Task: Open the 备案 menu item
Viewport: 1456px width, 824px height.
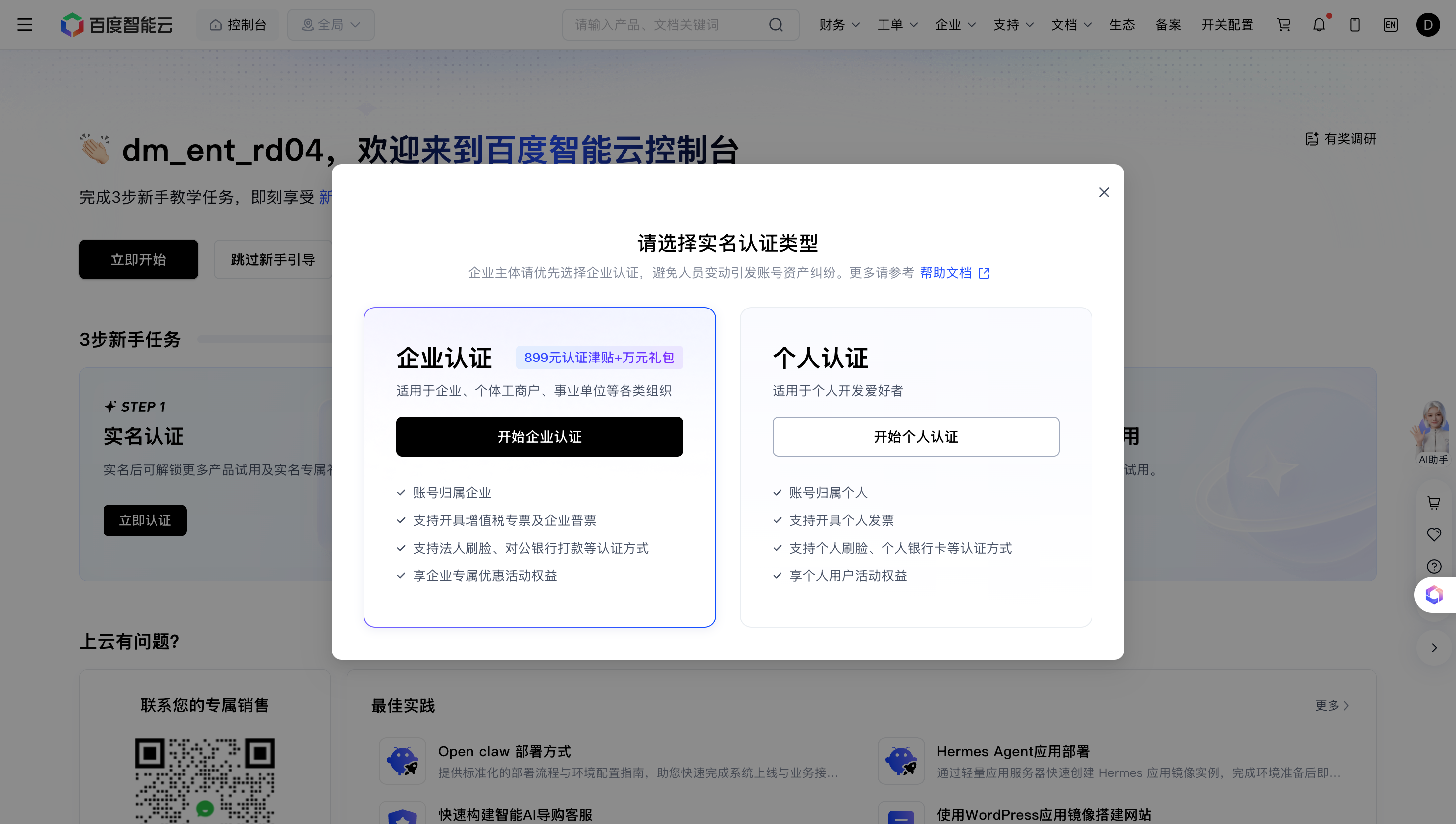Action: [x=1169, y=25]
